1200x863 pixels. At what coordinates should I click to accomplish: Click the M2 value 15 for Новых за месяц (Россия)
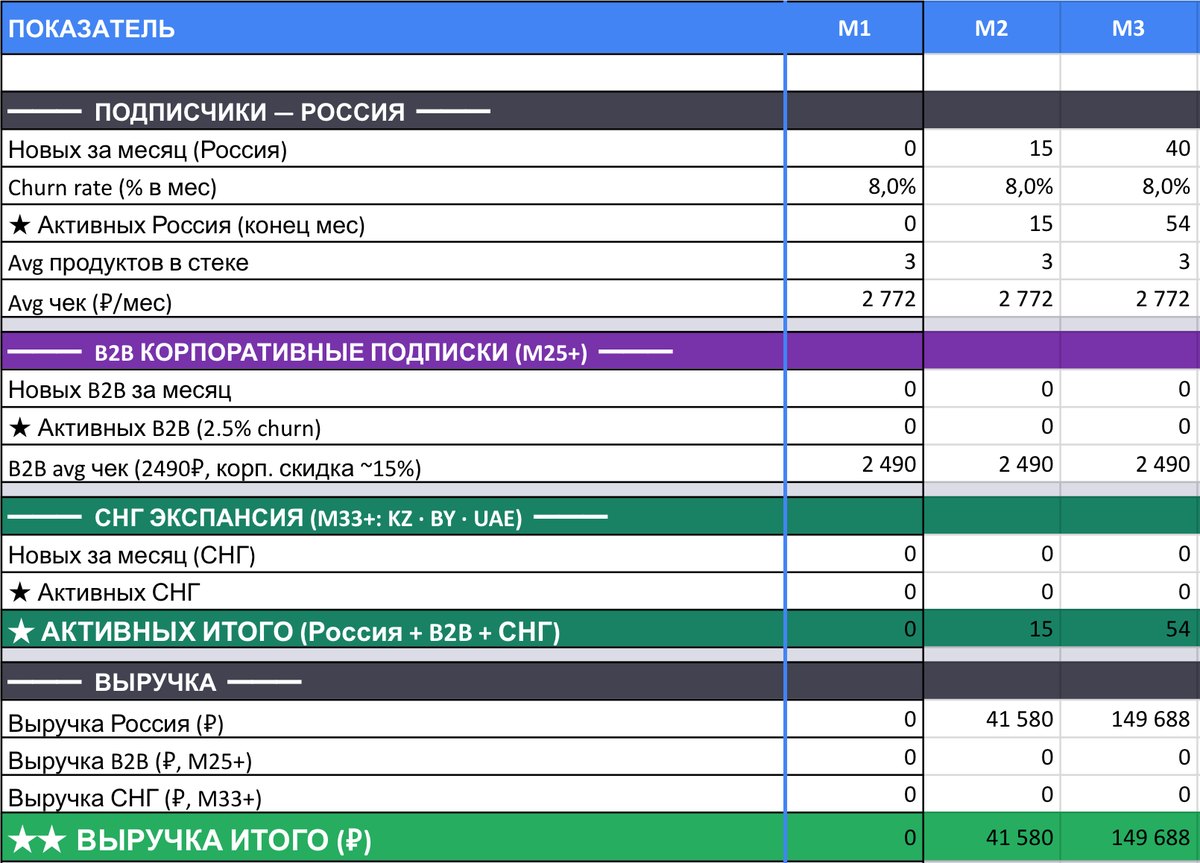pyautogui.click(x=1041, y=149)
